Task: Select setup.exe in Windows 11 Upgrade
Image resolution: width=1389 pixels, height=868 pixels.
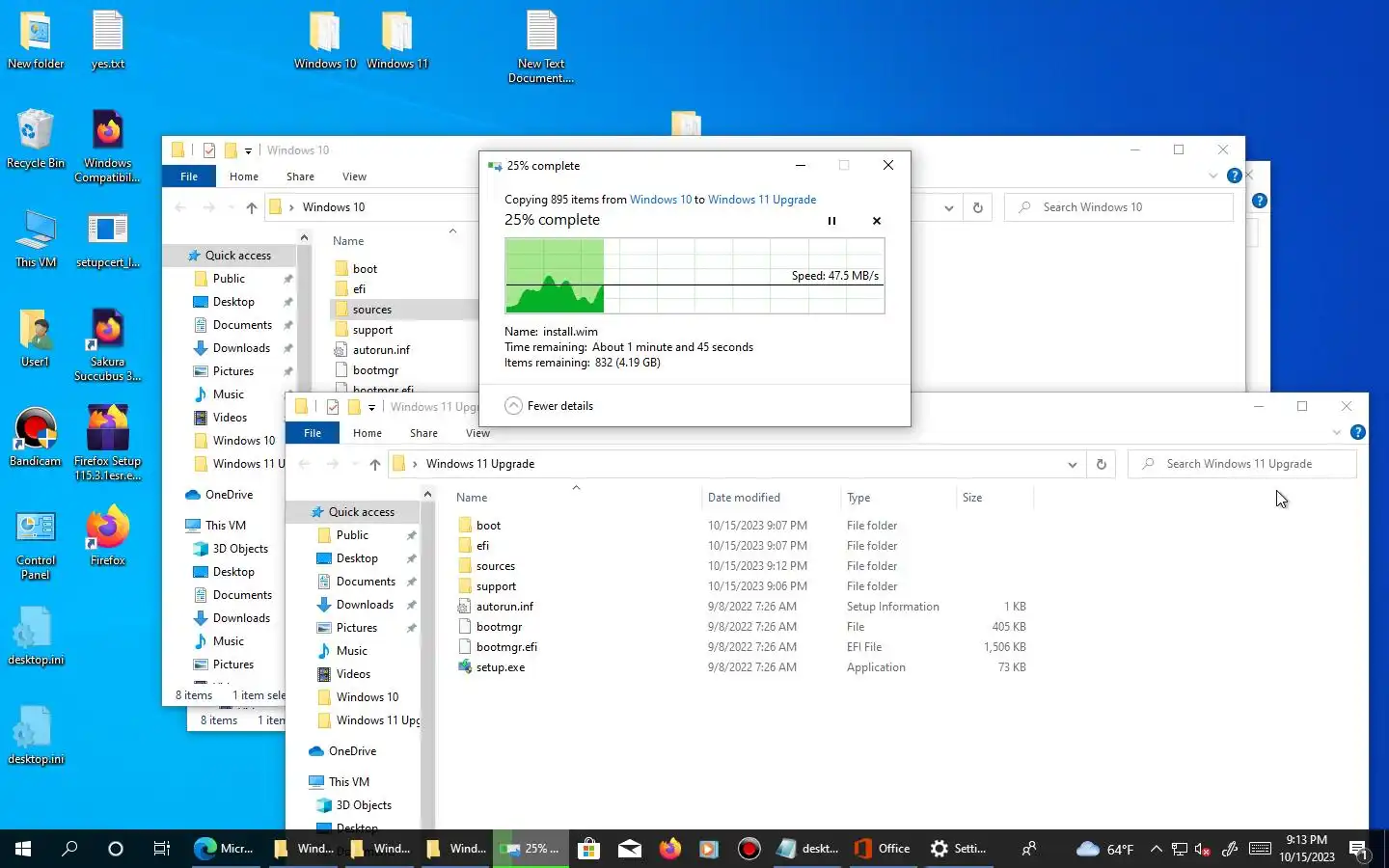Action: (x=501, y=667)
